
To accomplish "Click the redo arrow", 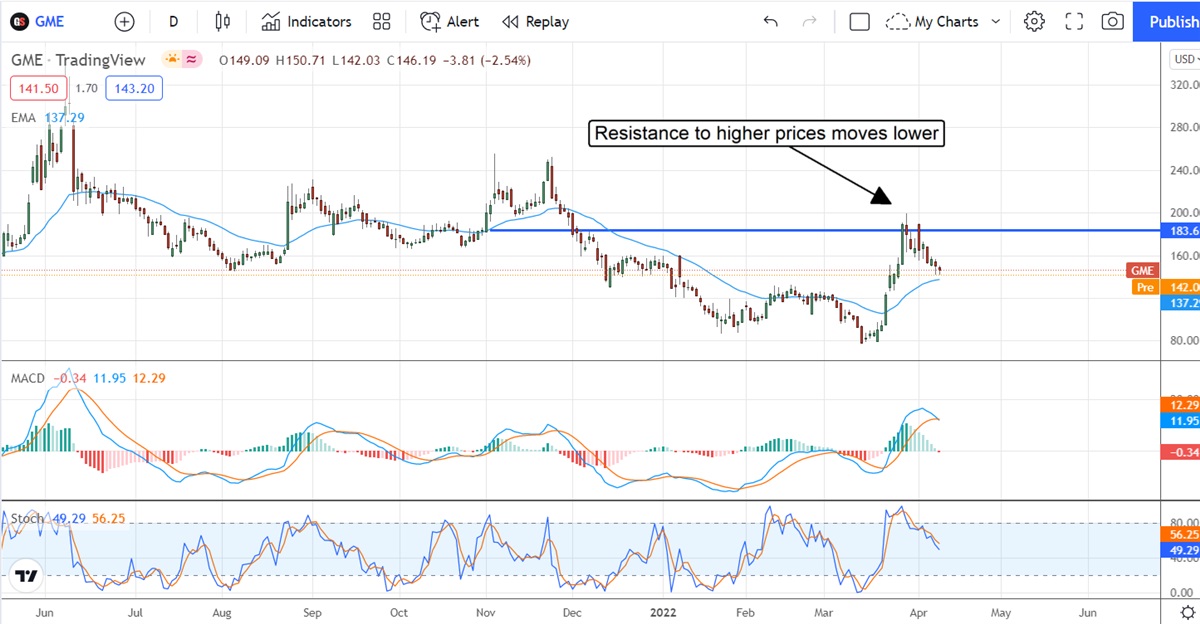I will point(809,21).
